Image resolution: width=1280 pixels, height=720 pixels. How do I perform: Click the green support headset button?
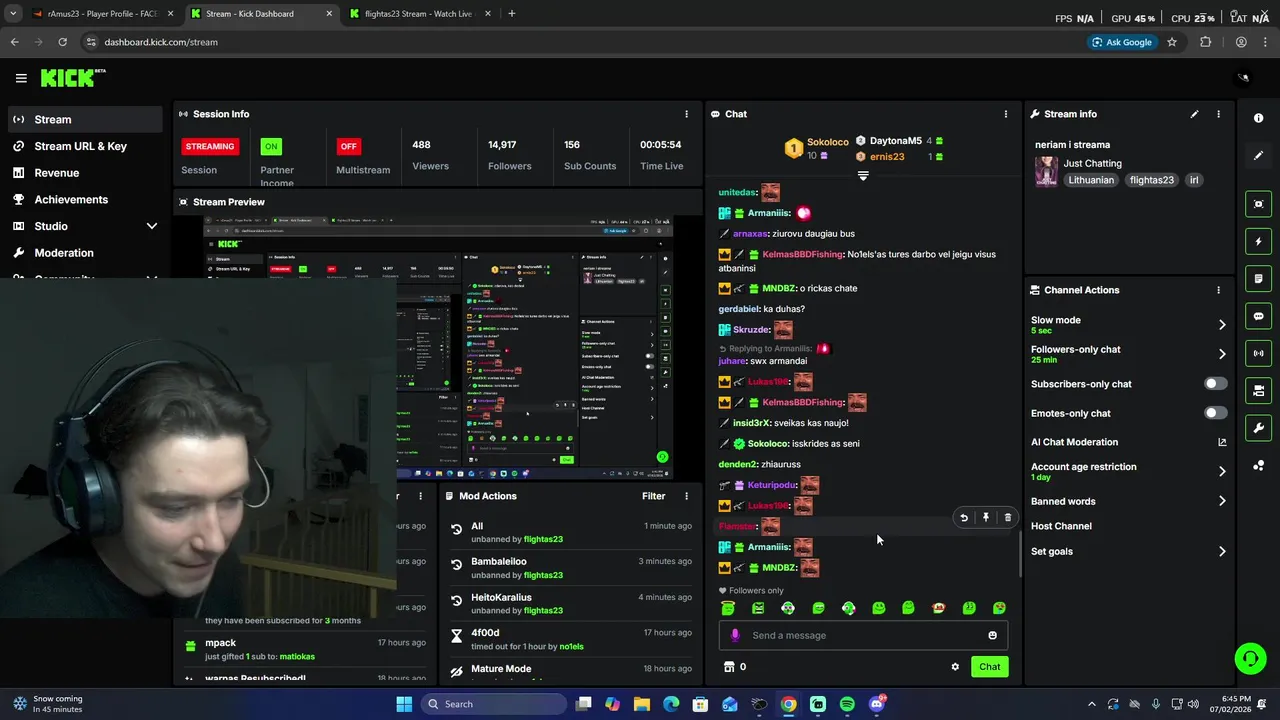pyautogui.click(x=1250, y=658)
